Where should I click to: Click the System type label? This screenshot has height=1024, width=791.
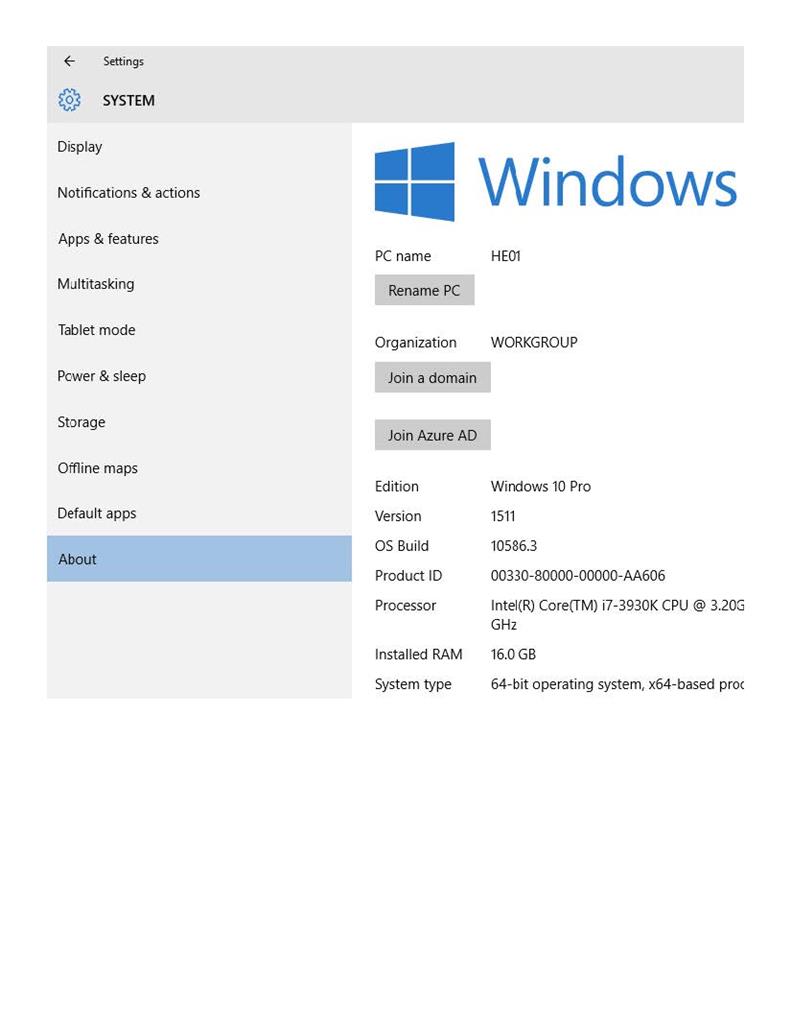[413, 684]
